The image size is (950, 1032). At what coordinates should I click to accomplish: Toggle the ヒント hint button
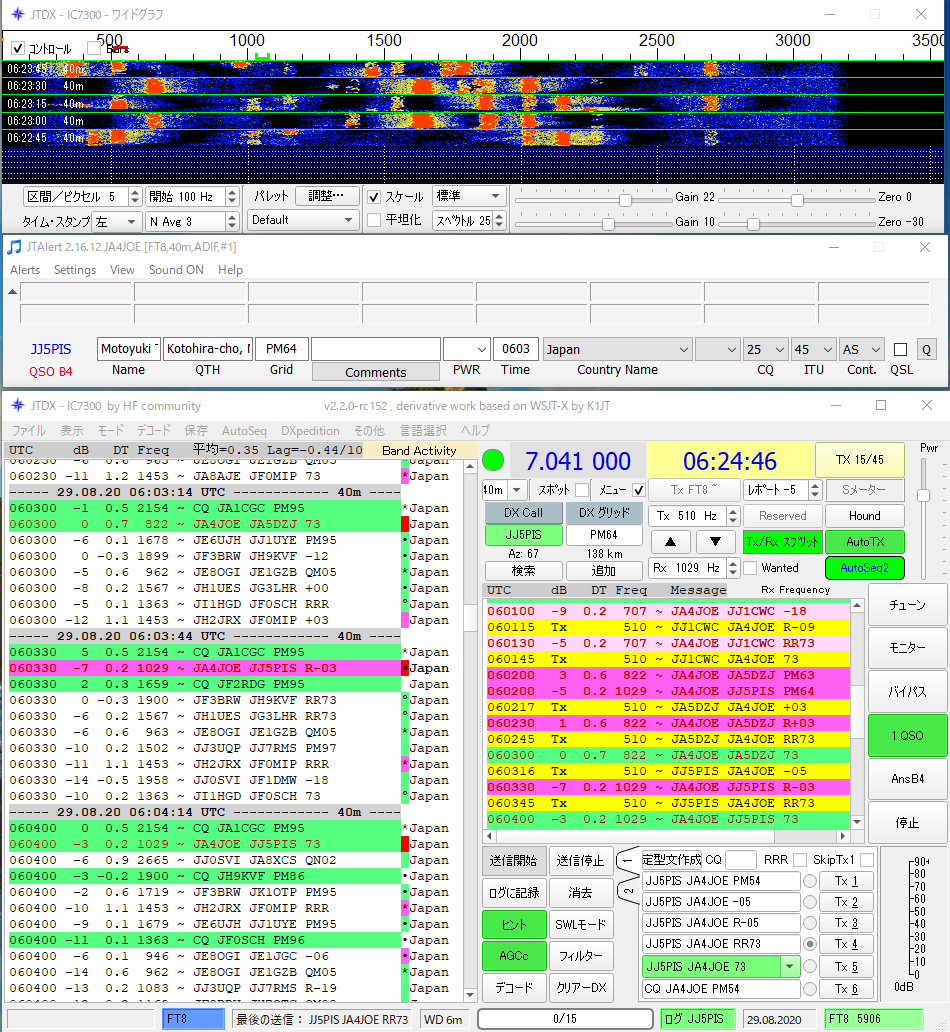(514, 925)
